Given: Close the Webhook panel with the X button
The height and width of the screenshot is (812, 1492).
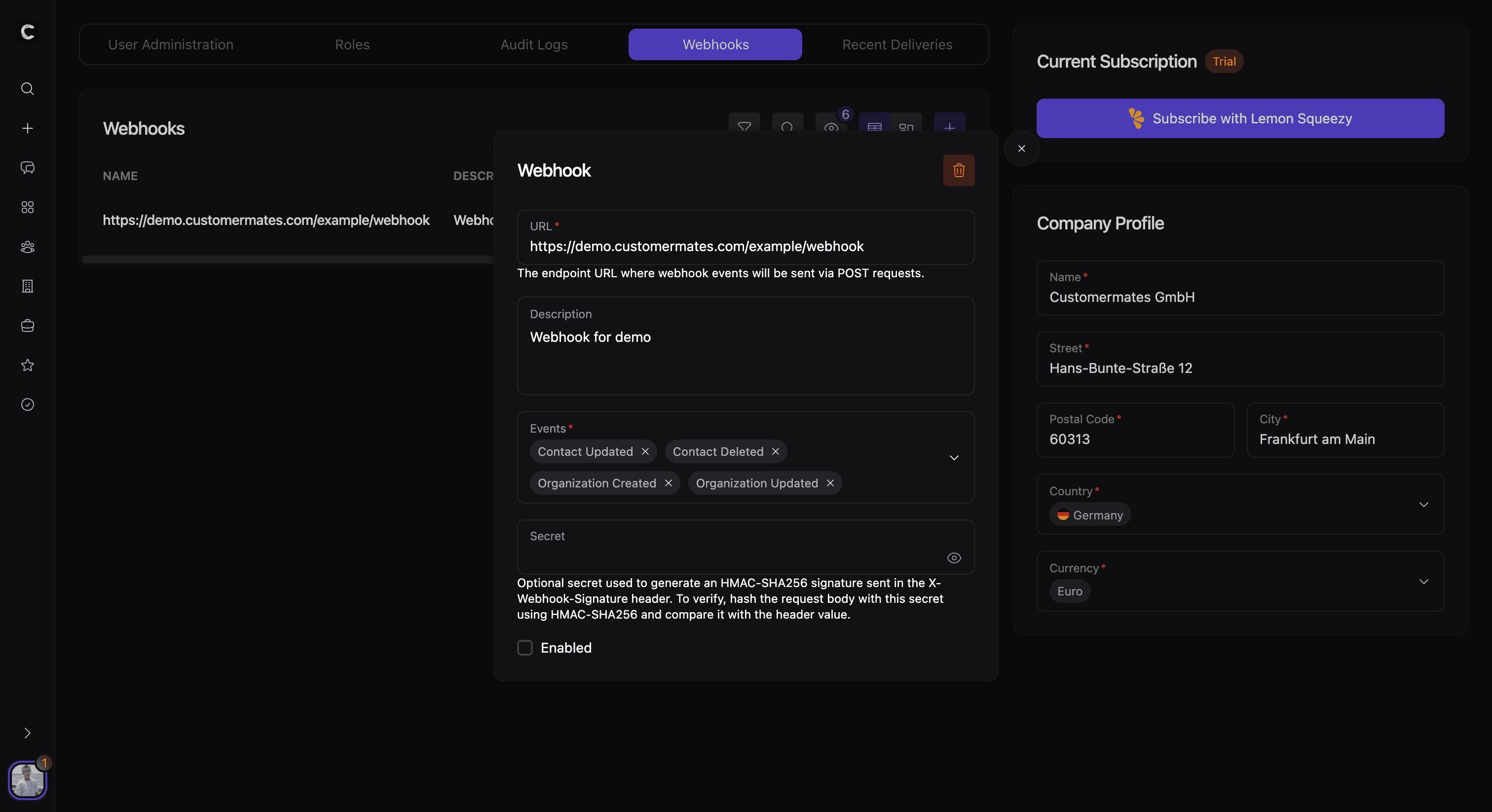Looking at the screenshot, I should click(x=1021, y=149).
